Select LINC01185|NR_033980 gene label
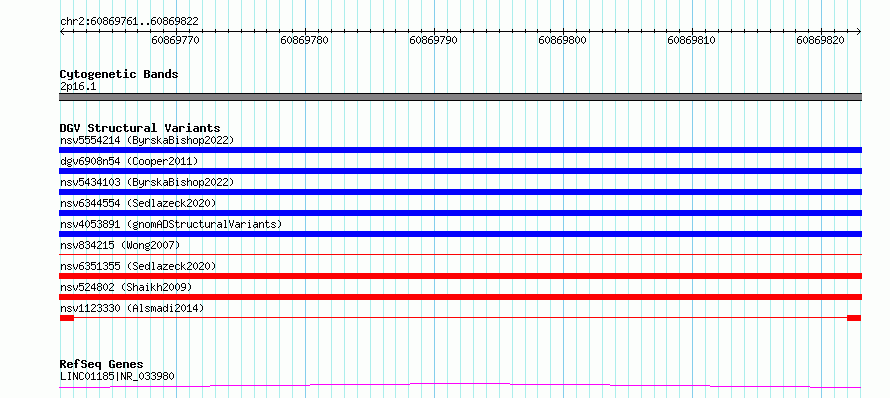The image size is (890, 398). [x=117, y=376]
